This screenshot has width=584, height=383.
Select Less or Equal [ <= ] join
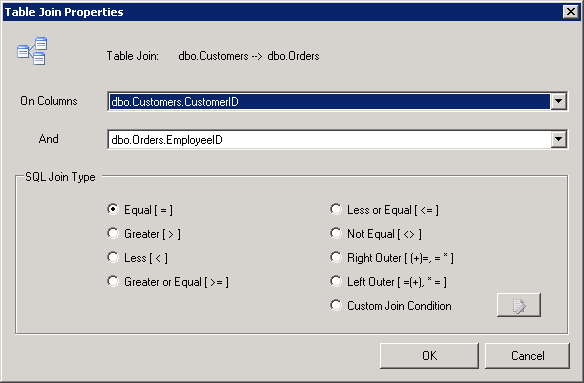click(x=336, y=209)
